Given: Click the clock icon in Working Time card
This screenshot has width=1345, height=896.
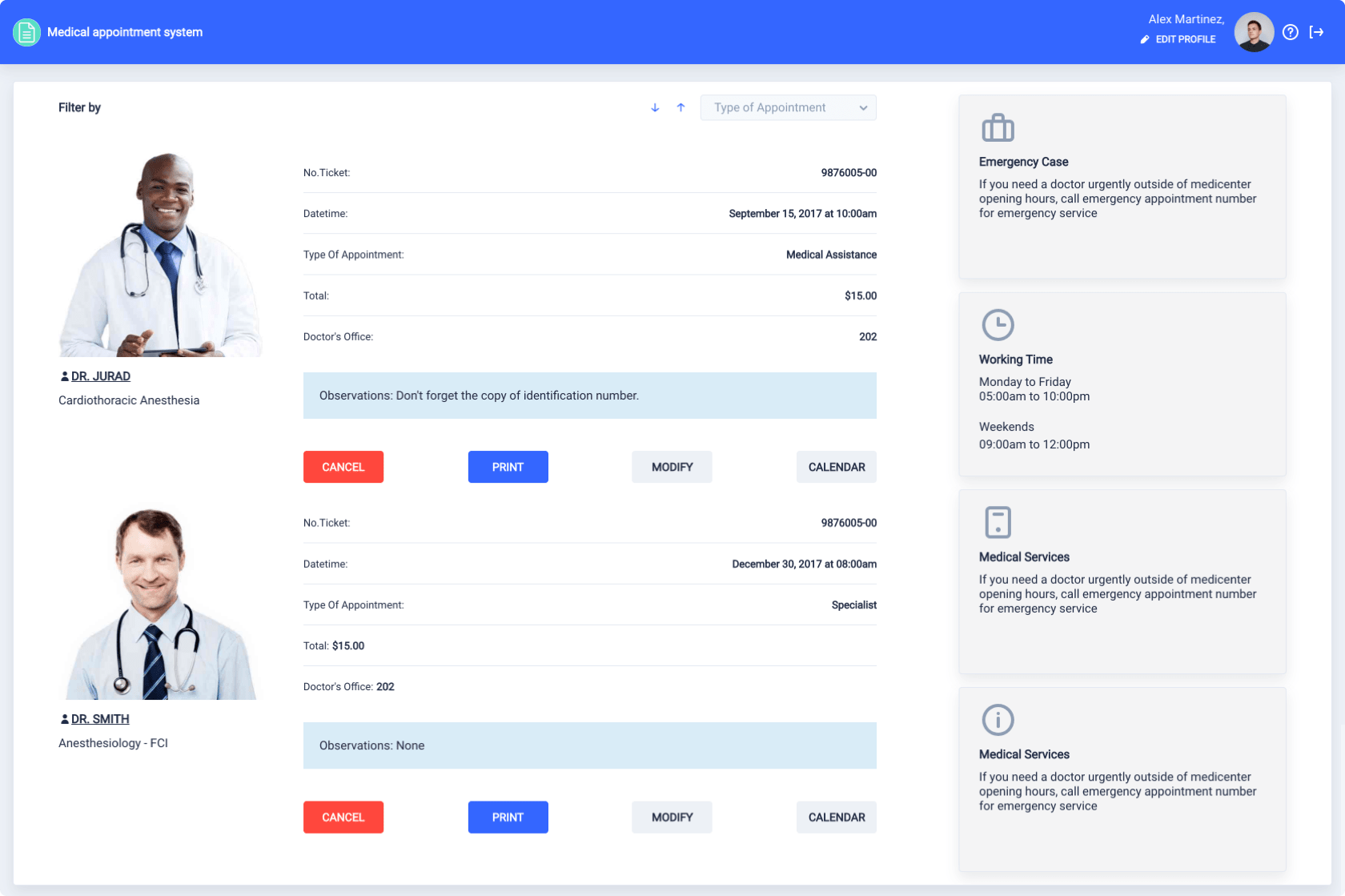Looking at the screenshot, I should click(998, 325).
